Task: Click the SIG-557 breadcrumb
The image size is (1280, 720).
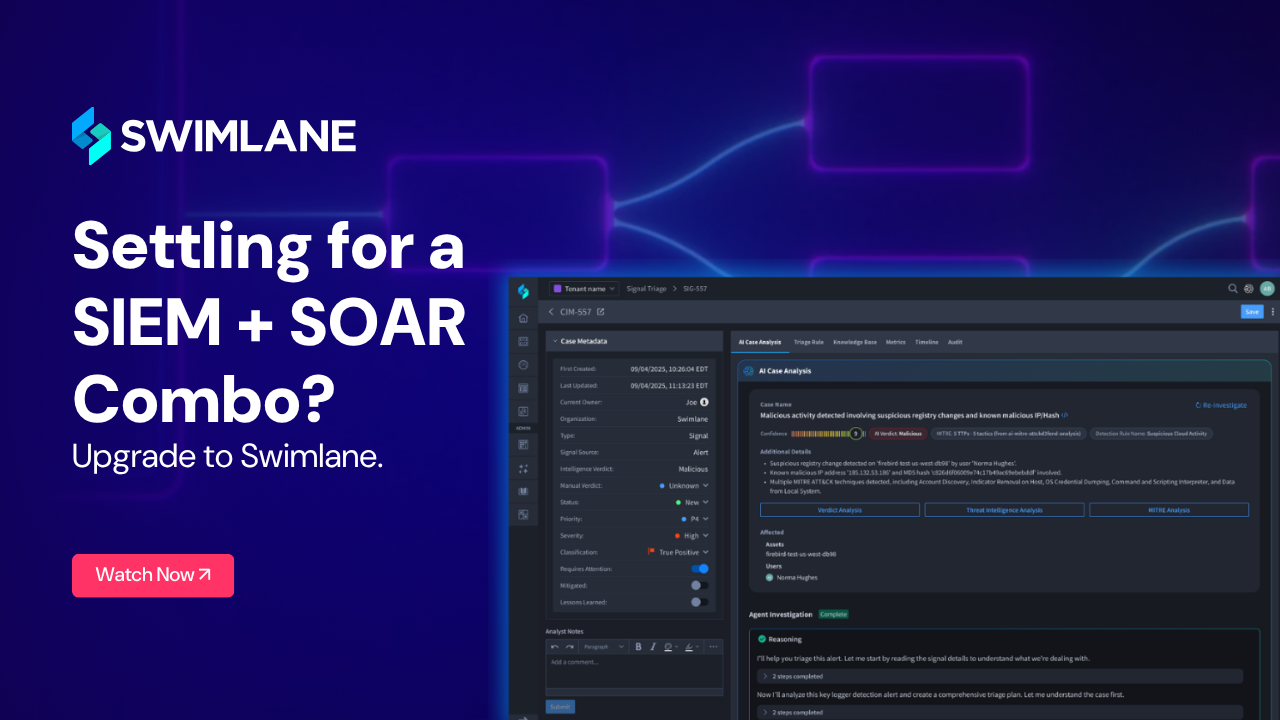Action: point(695,288)
